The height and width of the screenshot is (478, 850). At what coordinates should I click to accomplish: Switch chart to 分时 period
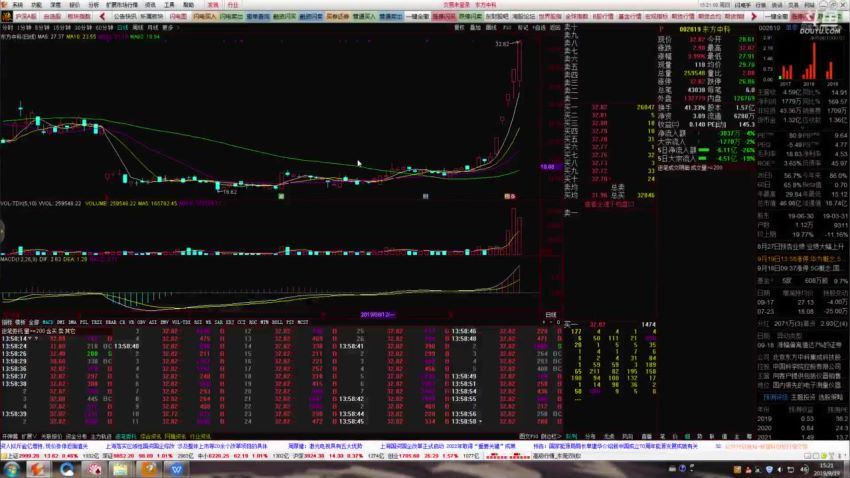click(x=7, y=27)
